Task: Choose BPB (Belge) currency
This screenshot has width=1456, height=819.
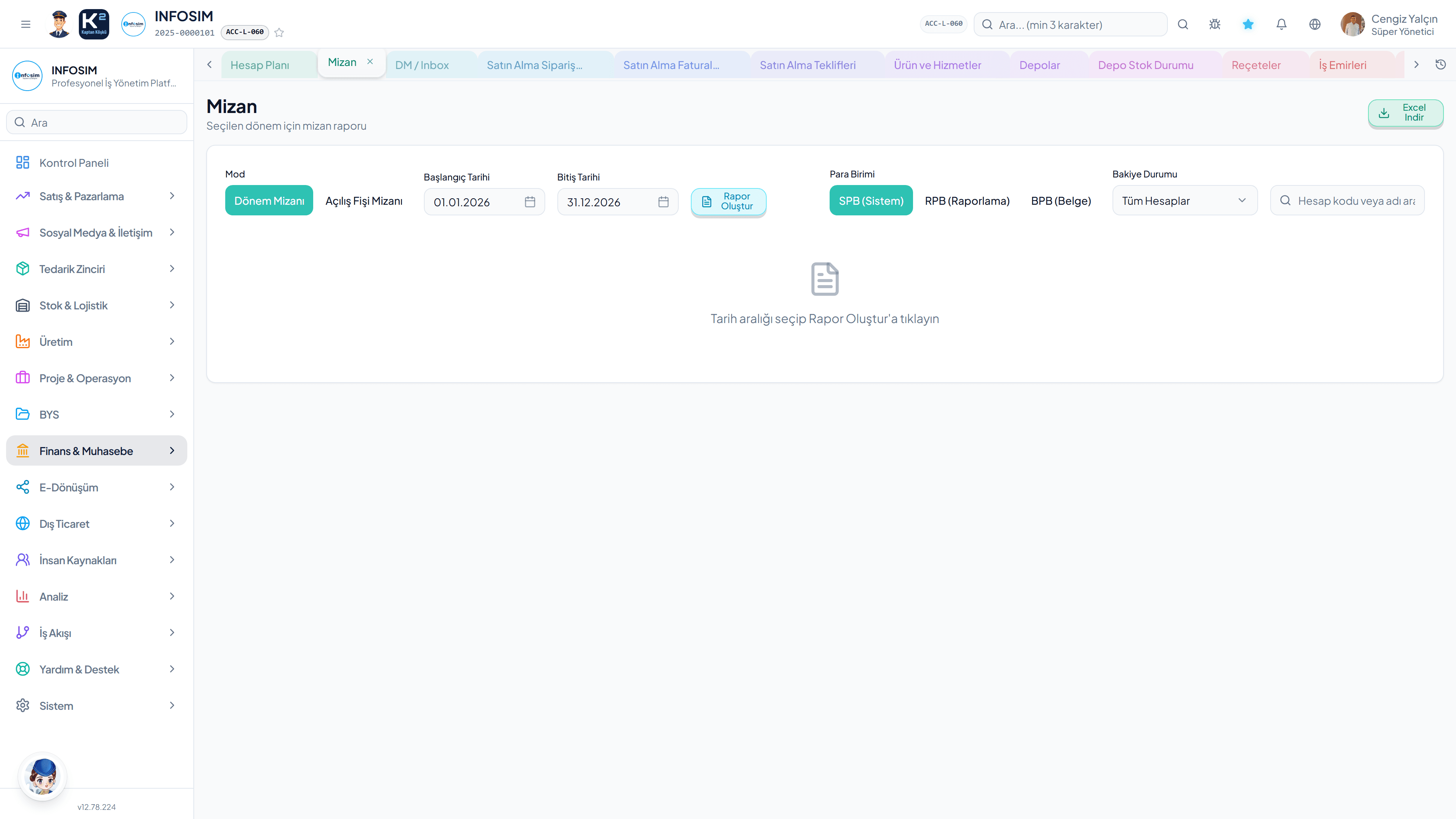Action: (x=1061, y=201)
